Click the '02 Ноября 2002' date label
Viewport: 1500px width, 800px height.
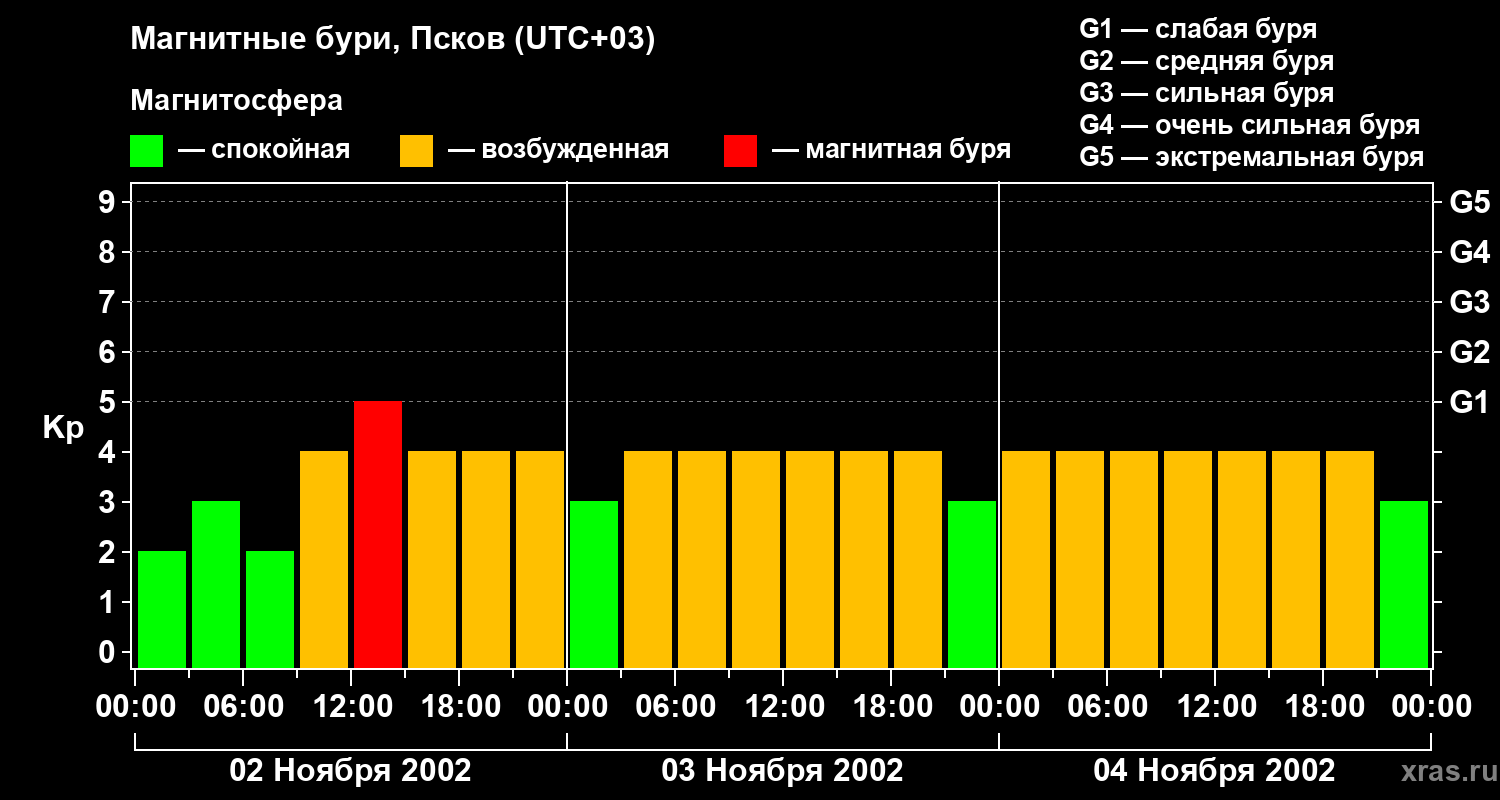click(351, 770)
